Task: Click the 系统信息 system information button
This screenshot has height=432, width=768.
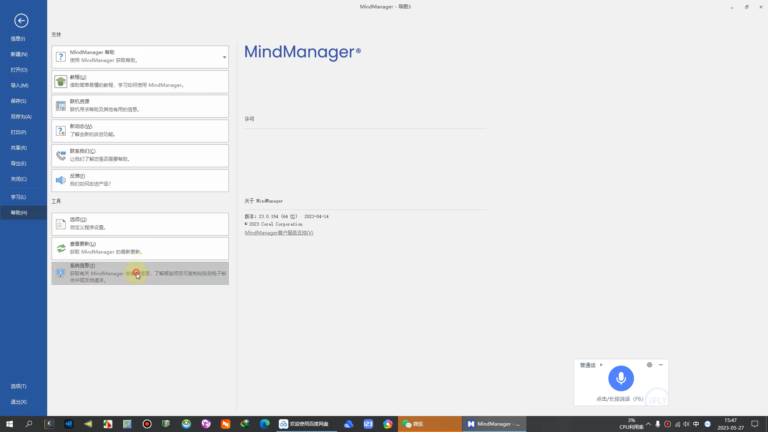Action: [140, 273]
